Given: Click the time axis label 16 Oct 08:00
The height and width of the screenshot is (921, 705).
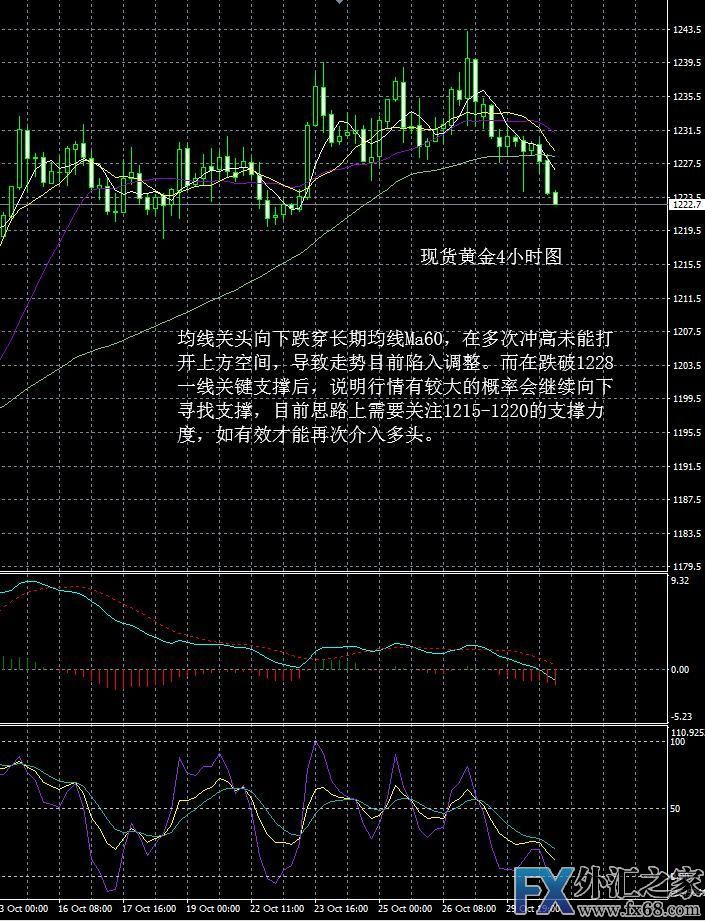Looking at the screenshot, I should (85, 909).
